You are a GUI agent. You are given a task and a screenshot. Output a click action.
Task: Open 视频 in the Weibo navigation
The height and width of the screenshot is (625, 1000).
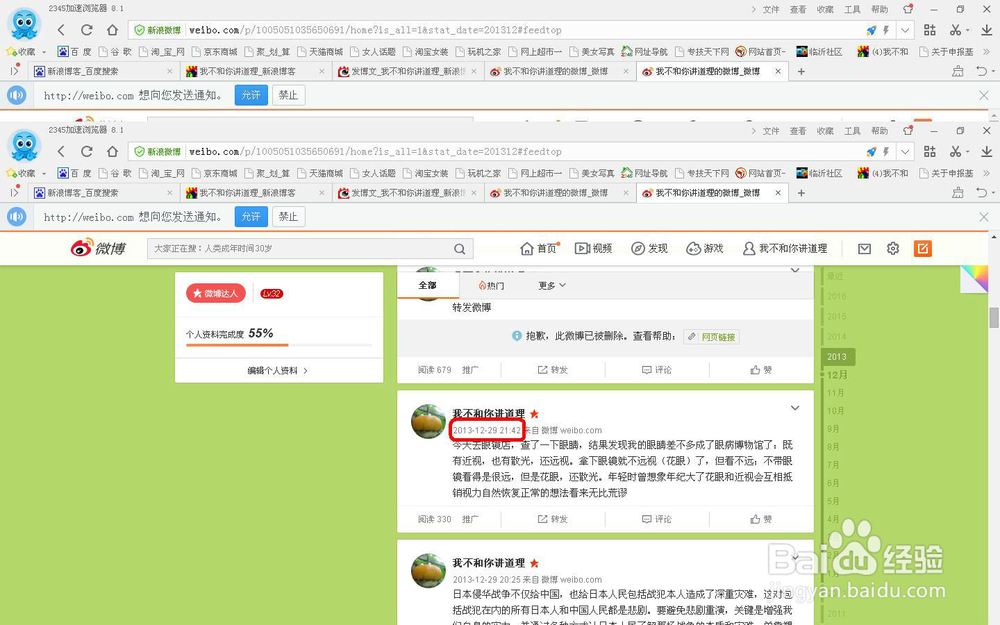tap(593, 248)
